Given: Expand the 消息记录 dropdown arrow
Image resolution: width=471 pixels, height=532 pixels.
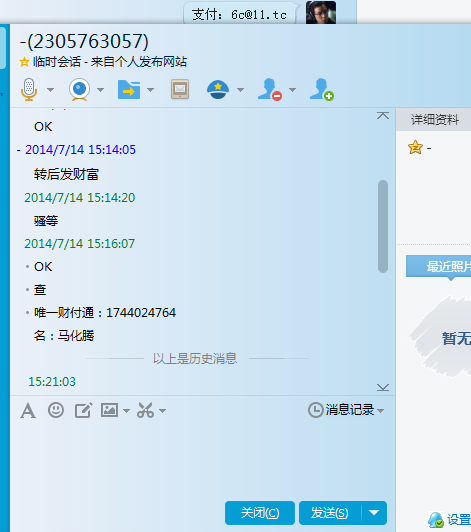Looking at the screenshot, I should click(380, 411).
